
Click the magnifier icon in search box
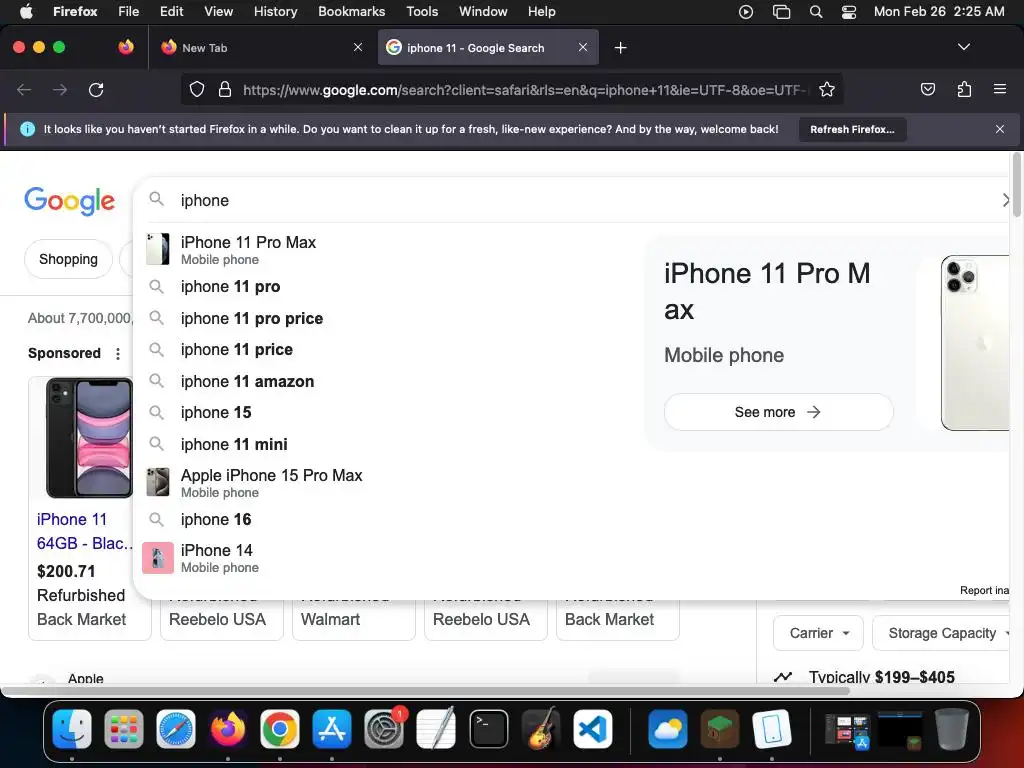pos(156,199)
